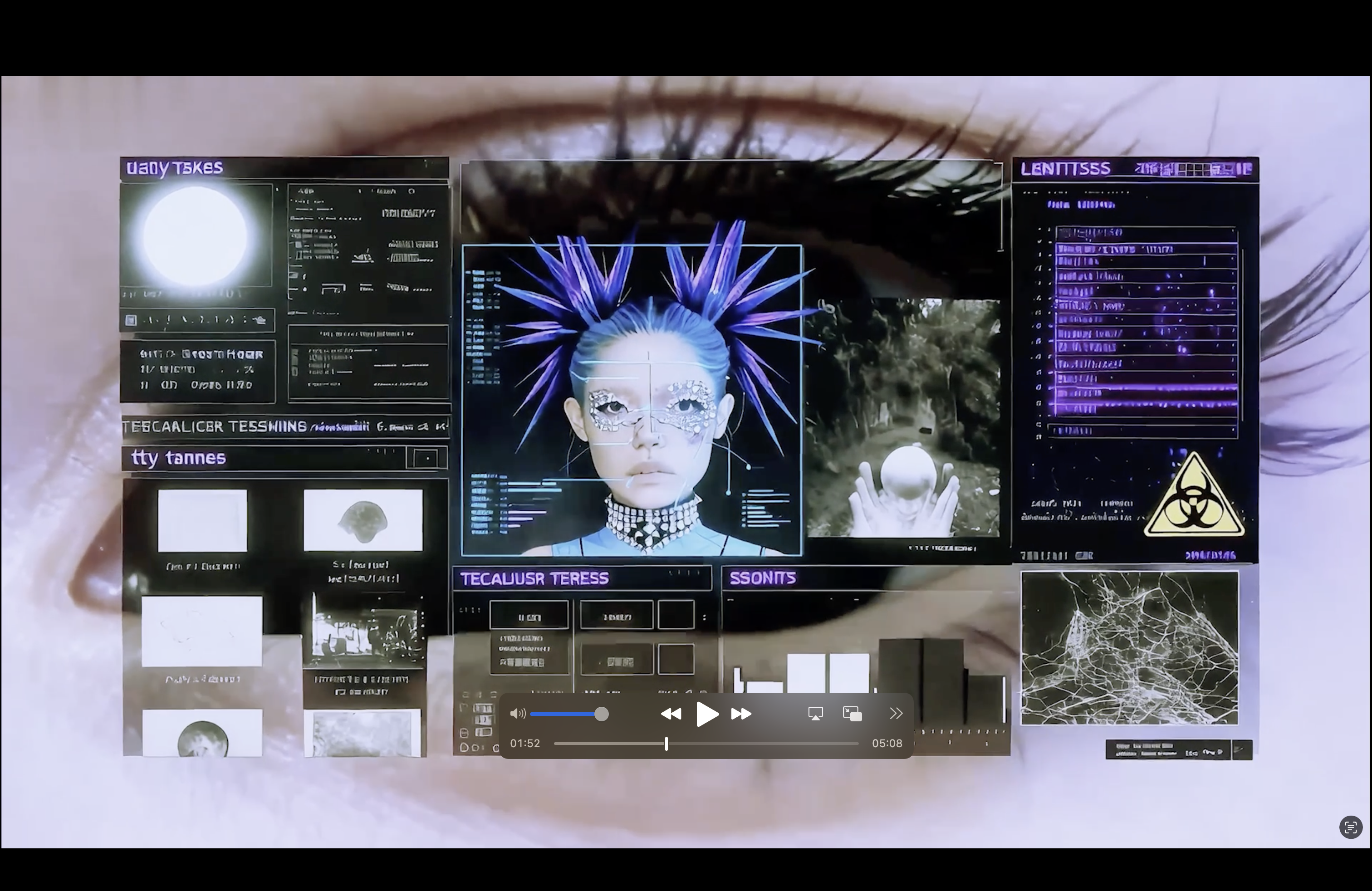
Task: Click the volume slider knob
Action: [x=601, y=714]
